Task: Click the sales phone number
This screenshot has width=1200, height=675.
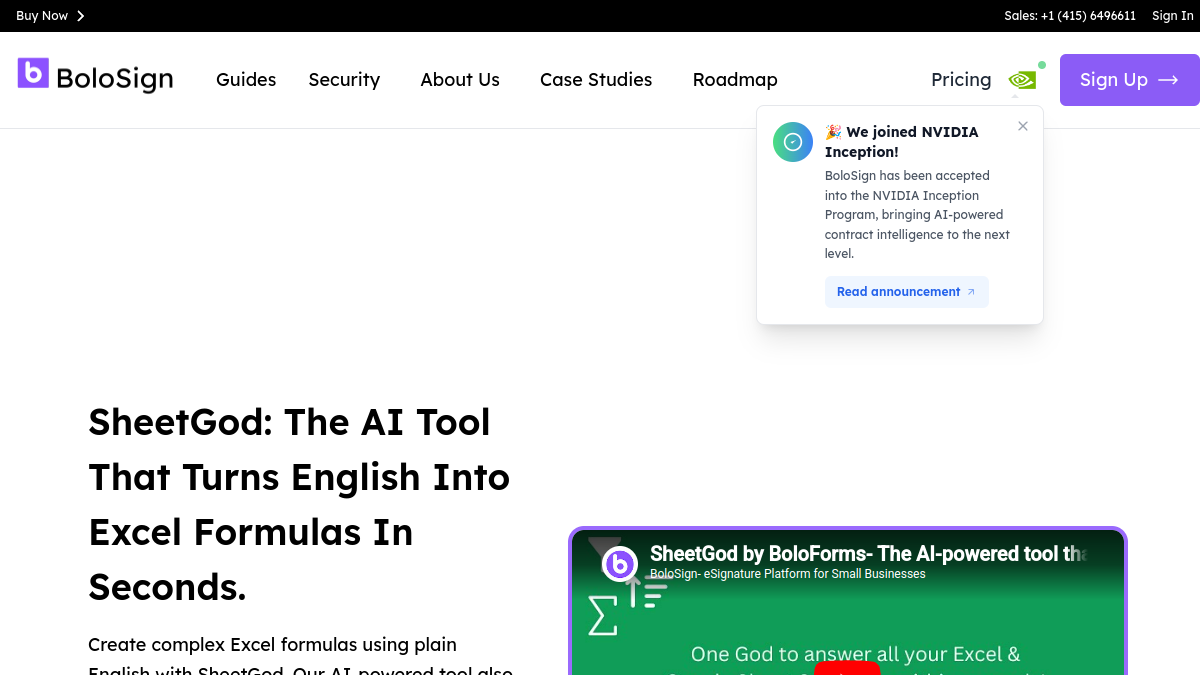Action: click(1070, 16)
